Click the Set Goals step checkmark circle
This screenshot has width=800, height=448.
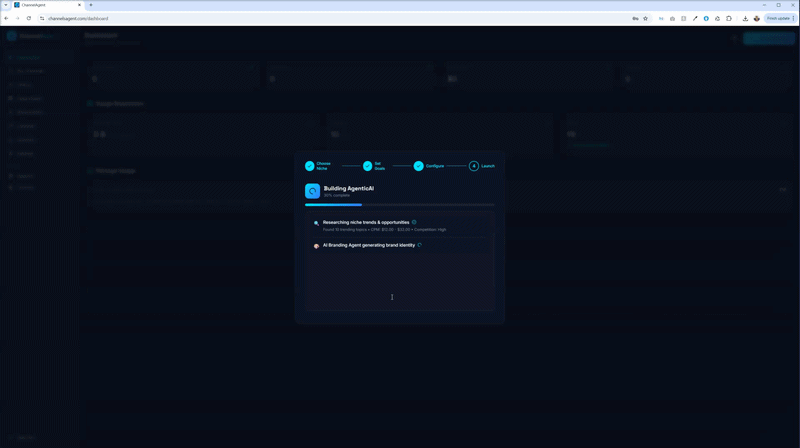[x=368, y=166]
